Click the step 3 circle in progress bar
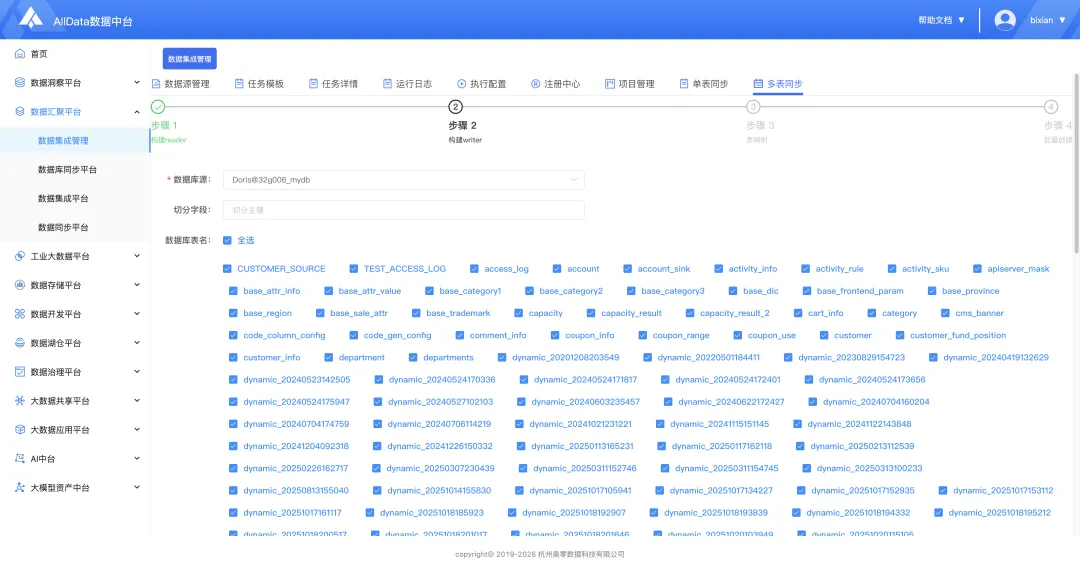The image size is (1080, 565). (x=753, y=107)
